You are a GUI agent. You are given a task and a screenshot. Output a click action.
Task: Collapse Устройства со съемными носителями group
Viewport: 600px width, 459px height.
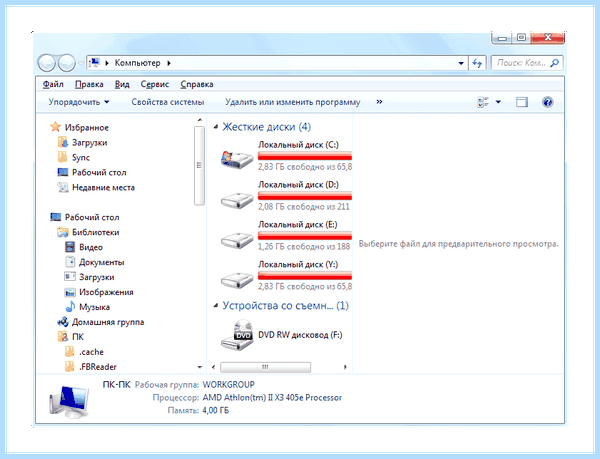(x=216, y=306)
